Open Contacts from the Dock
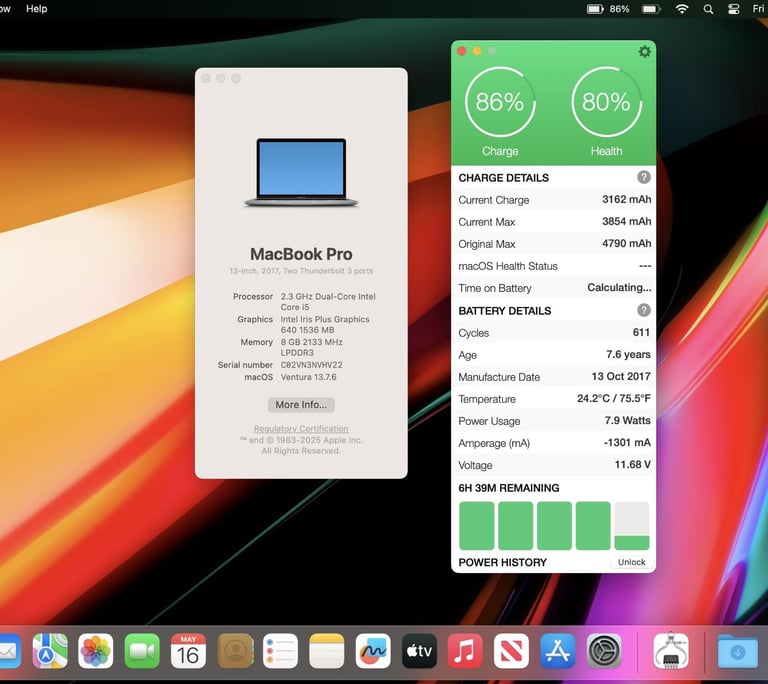Screen dimensions: 768x684 (235, 651)
